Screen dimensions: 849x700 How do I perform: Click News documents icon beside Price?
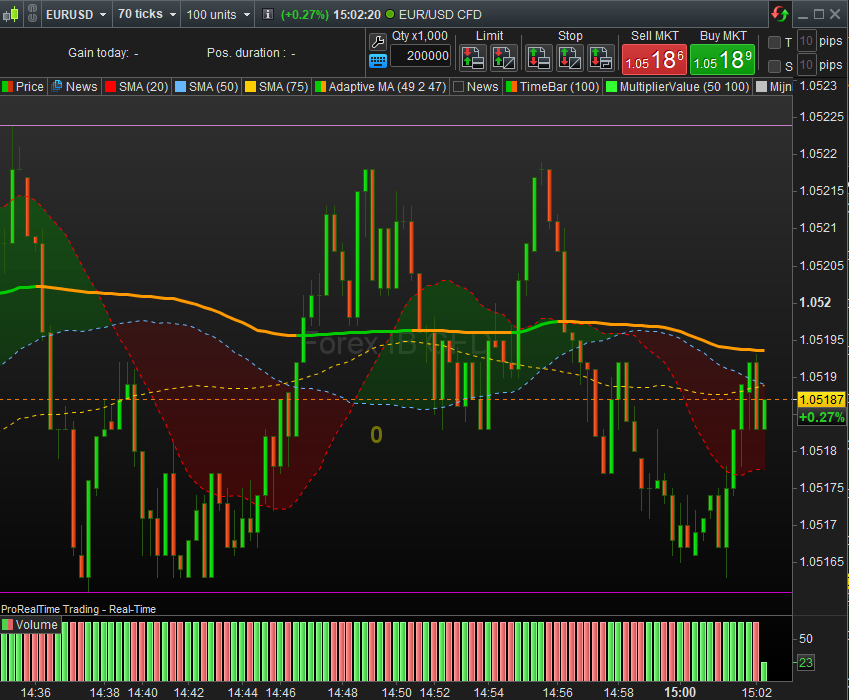(56, 86)
